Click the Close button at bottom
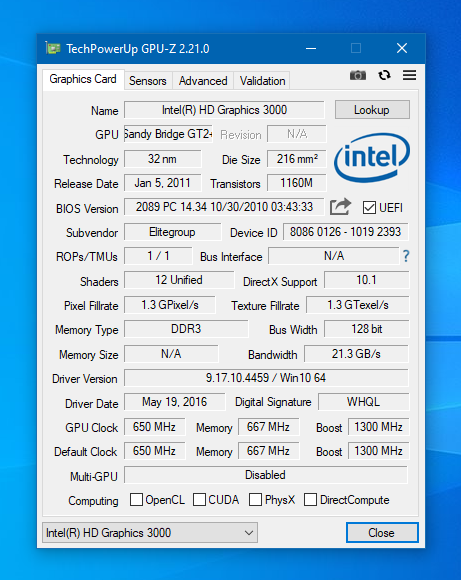The image size is (461, 580). click(x=382, y=533)
